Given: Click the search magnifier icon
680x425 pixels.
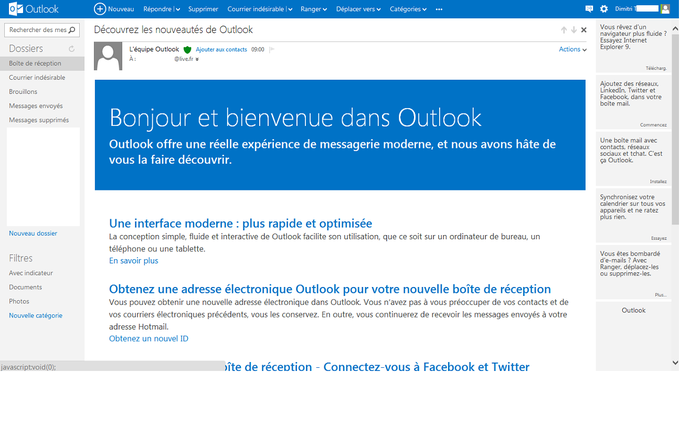Looking at the screenshot, I should 72,30.
